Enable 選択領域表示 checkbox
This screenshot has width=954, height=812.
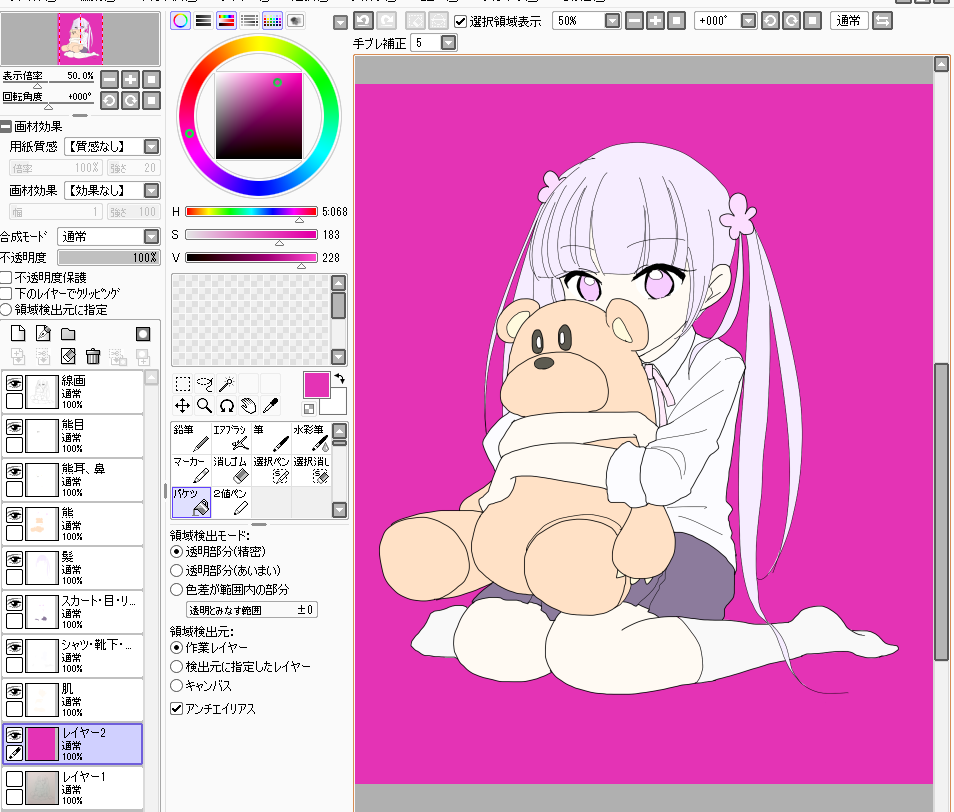[461, 22]
